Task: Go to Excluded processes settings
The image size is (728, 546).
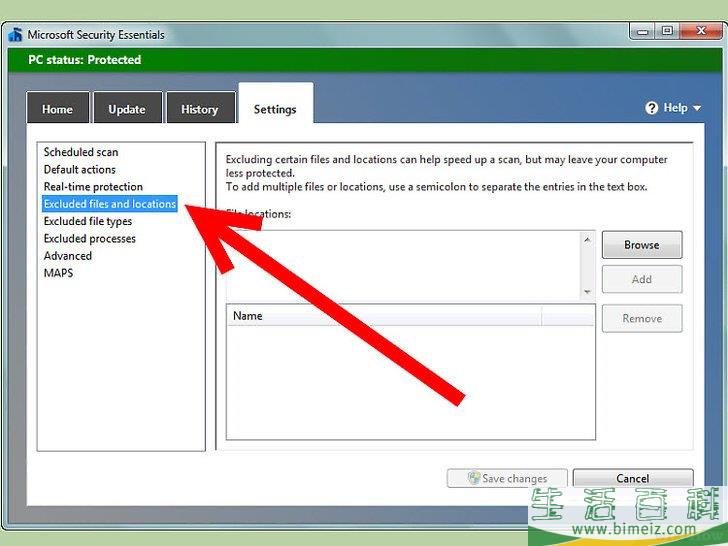Action: (90, 239)
